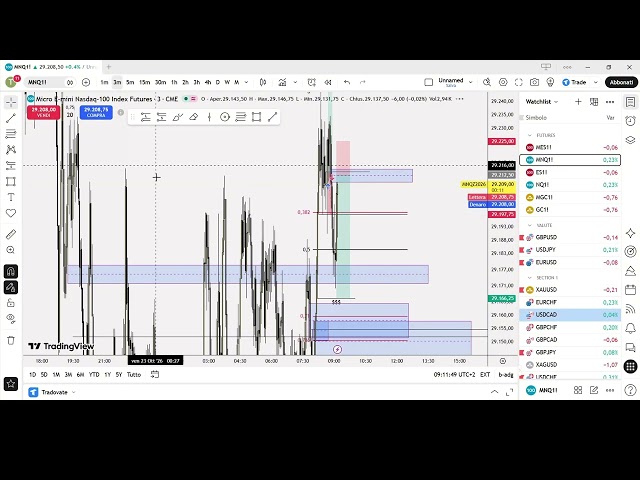Click the blue COMPRA buy button
This screenshot has width=640, height=480.
click(x=96, y=112)
